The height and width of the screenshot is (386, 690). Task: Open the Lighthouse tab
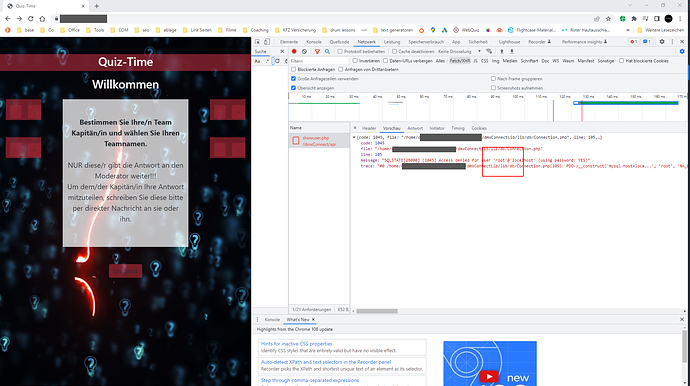click(x=509, y=42)
